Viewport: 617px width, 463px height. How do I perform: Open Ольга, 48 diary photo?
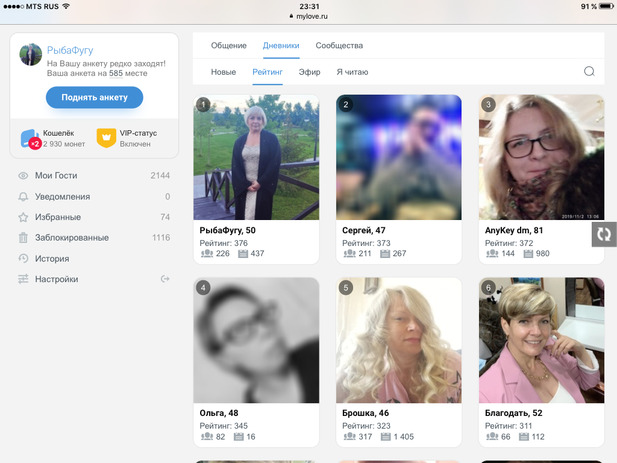coord(256,340)
